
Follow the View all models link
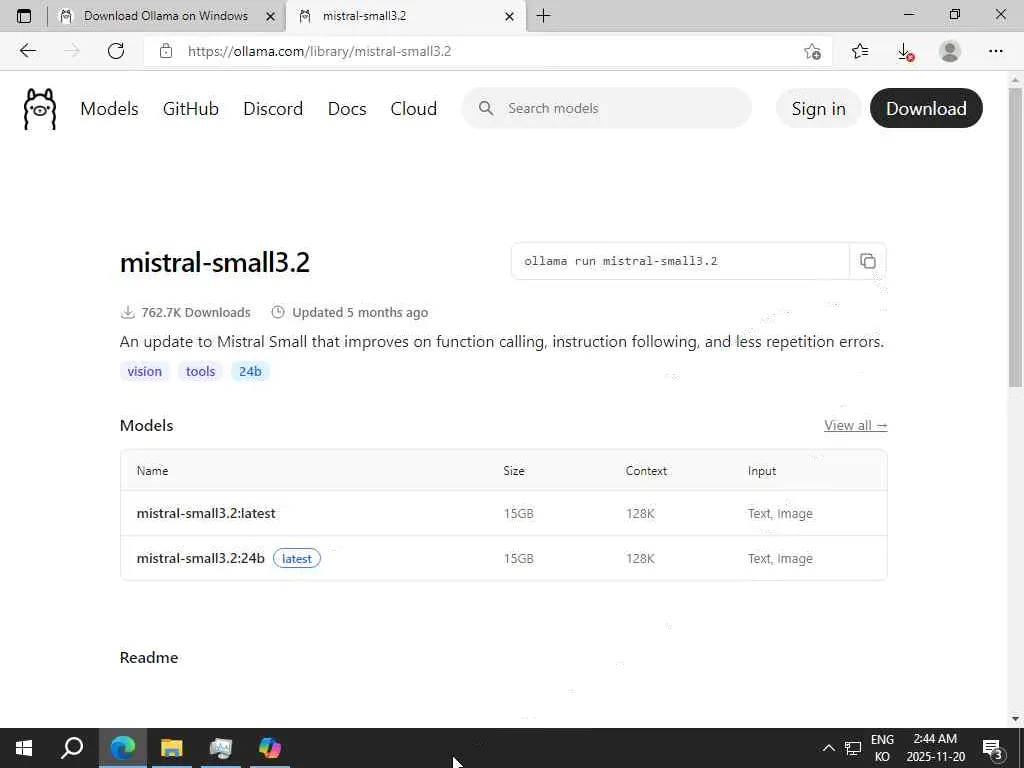[x=856, y=425]
